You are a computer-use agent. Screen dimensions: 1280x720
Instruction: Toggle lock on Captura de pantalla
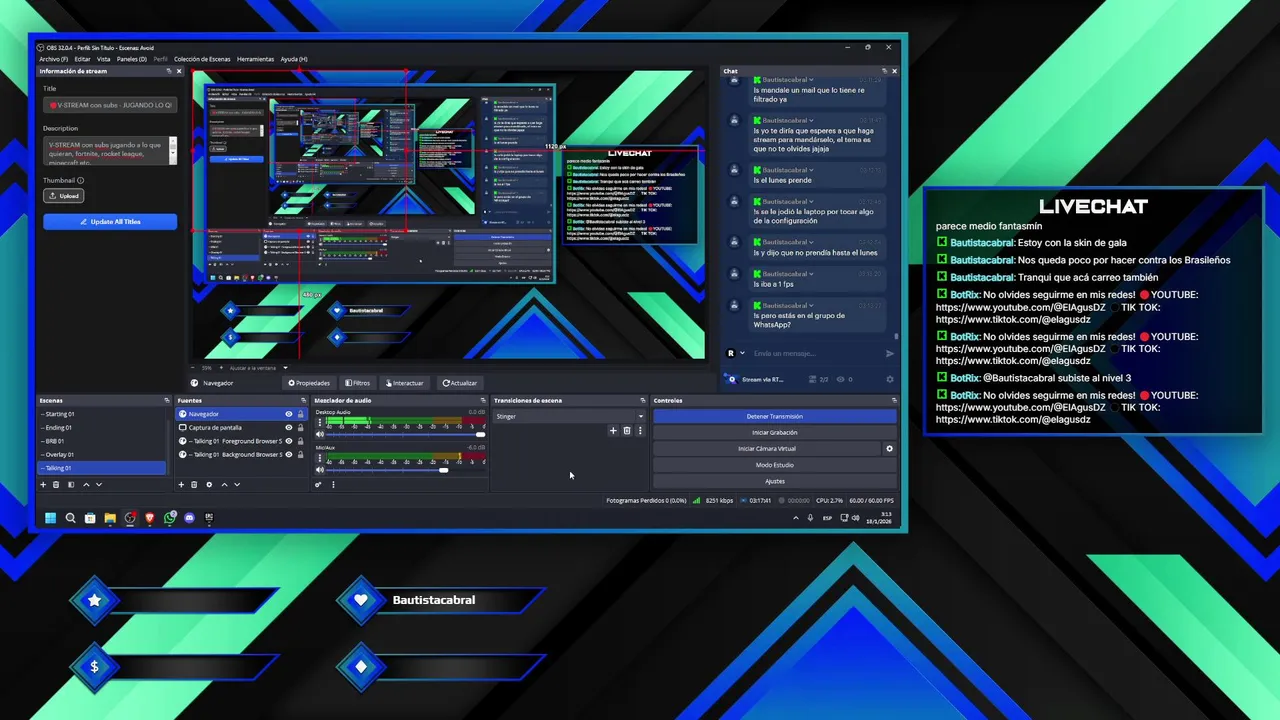point(300,428)
